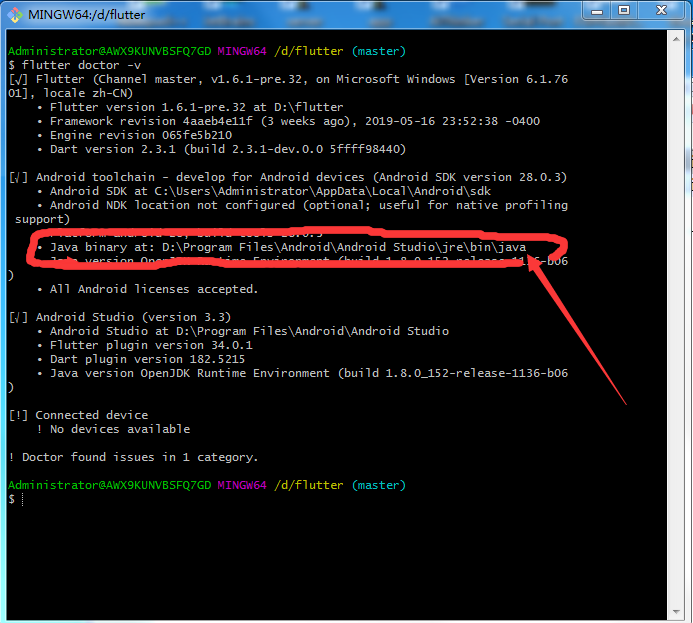693x623 pixels.
Task: Click the 'Android Studio (version 3.3)' heading
Action: click(x=120, y=317)
